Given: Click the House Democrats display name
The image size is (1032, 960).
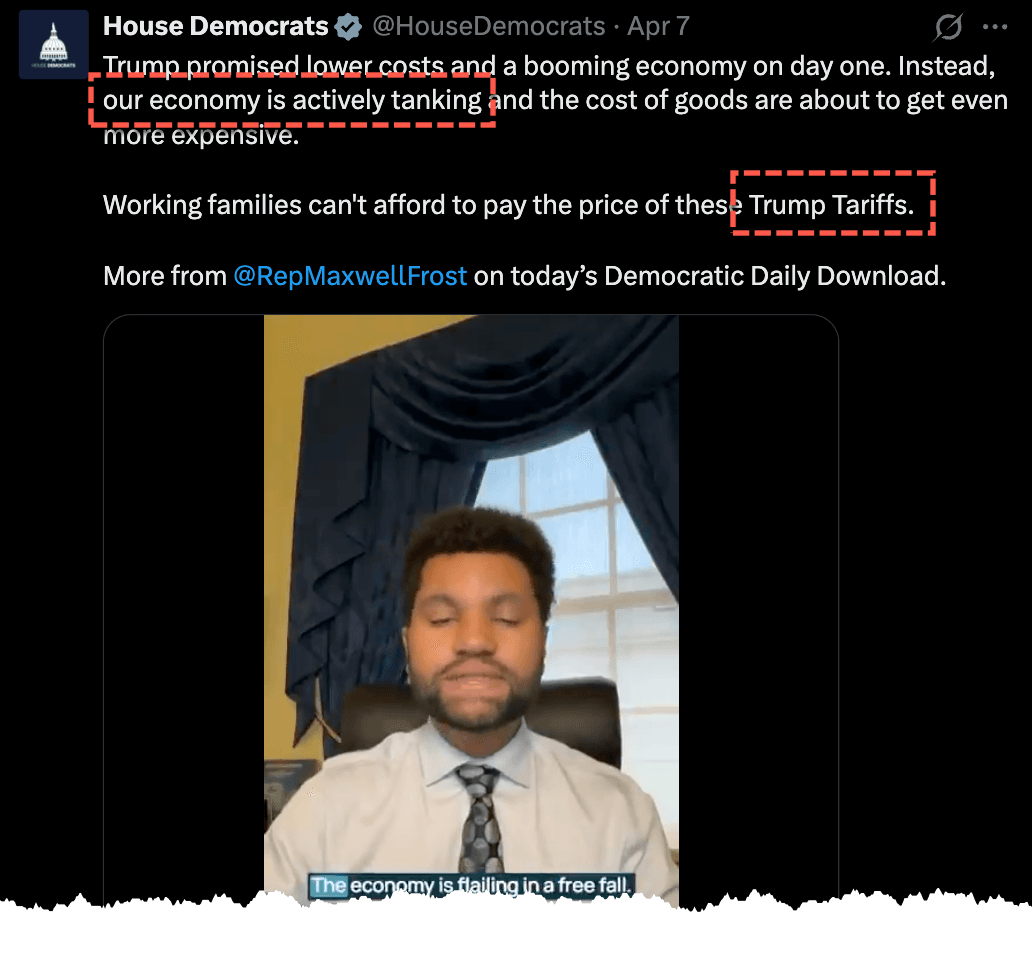Looking at the screenshot, I should [x=215, y=26].
